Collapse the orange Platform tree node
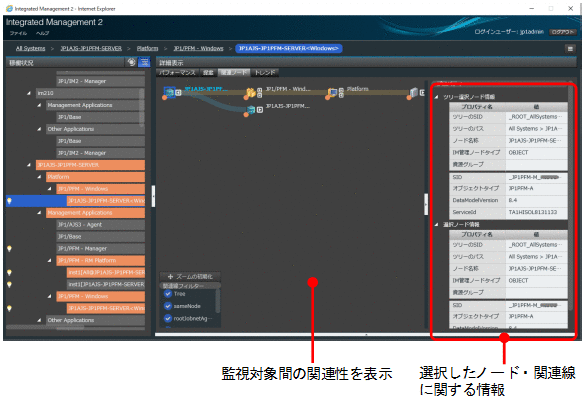584x405 pixels. tap(39, 177)
